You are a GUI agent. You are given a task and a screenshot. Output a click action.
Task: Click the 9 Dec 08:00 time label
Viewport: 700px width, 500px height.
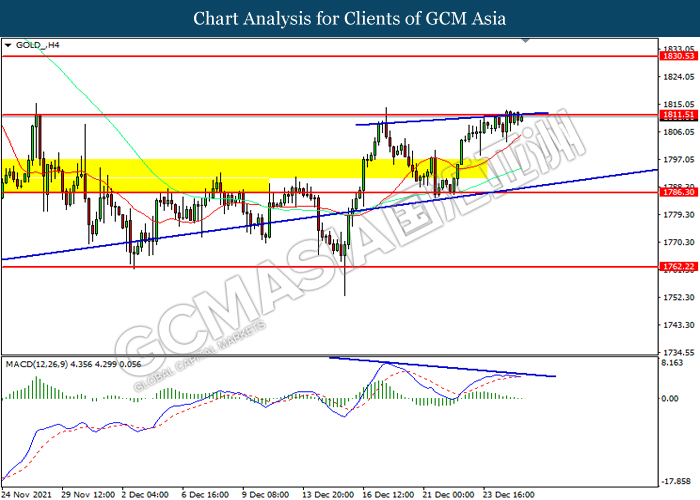pos(265,495)
